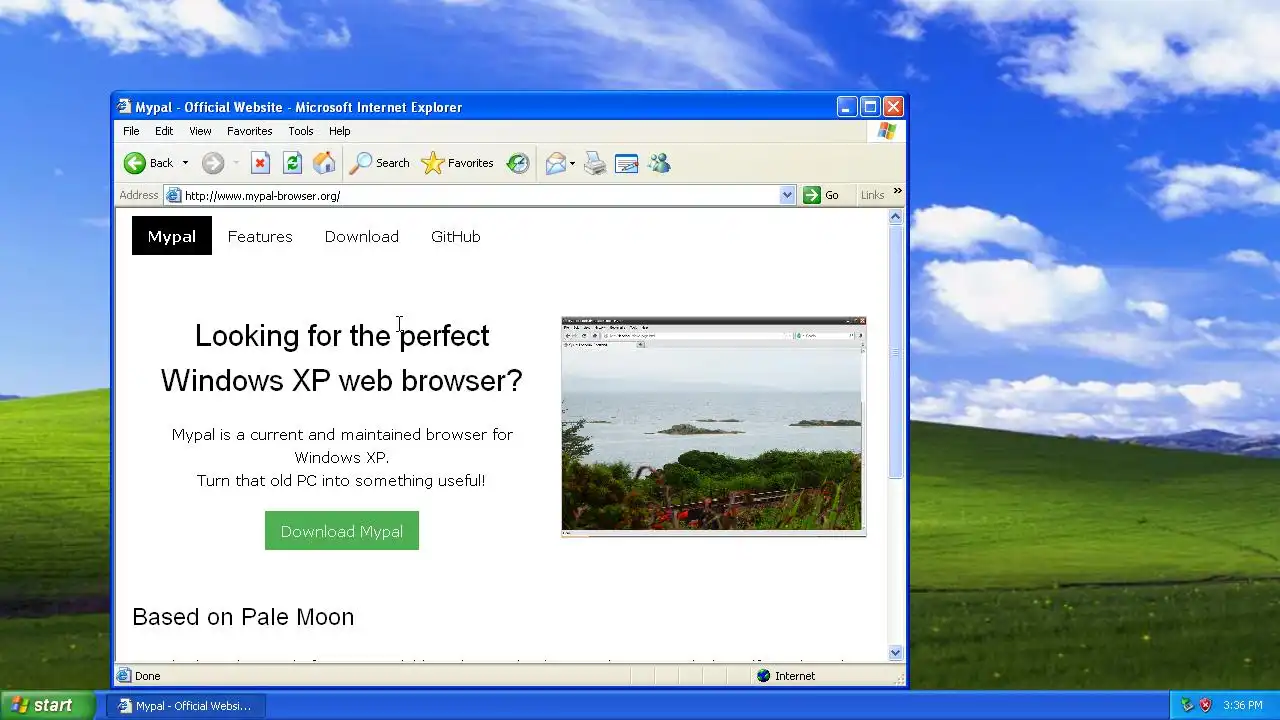
Task: Open the Windows start menu
Action: point(47,705)
